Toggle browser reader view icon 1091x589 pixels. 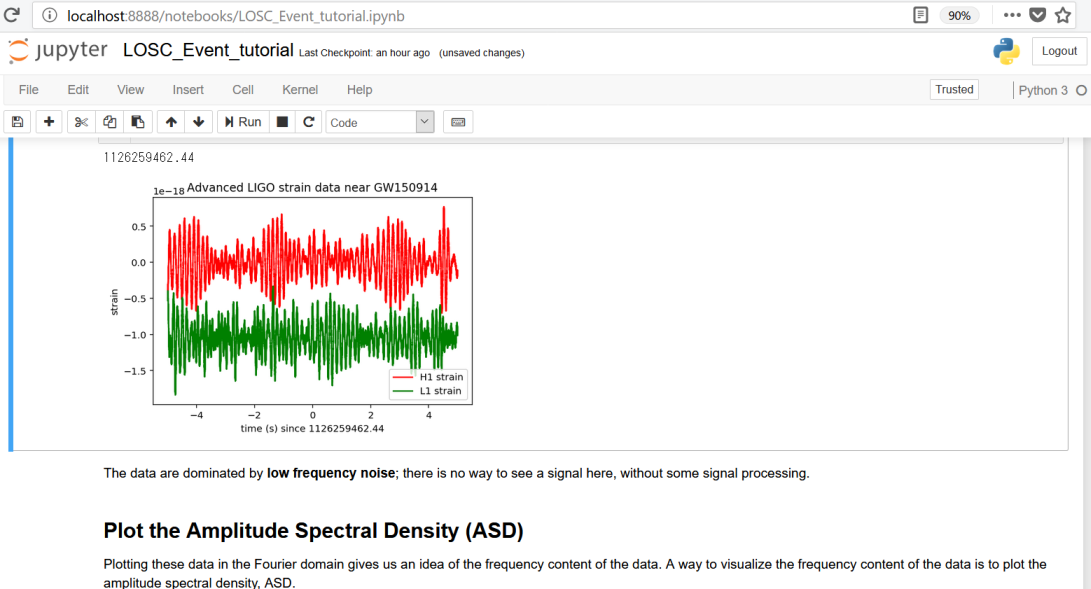coord(920,15)
